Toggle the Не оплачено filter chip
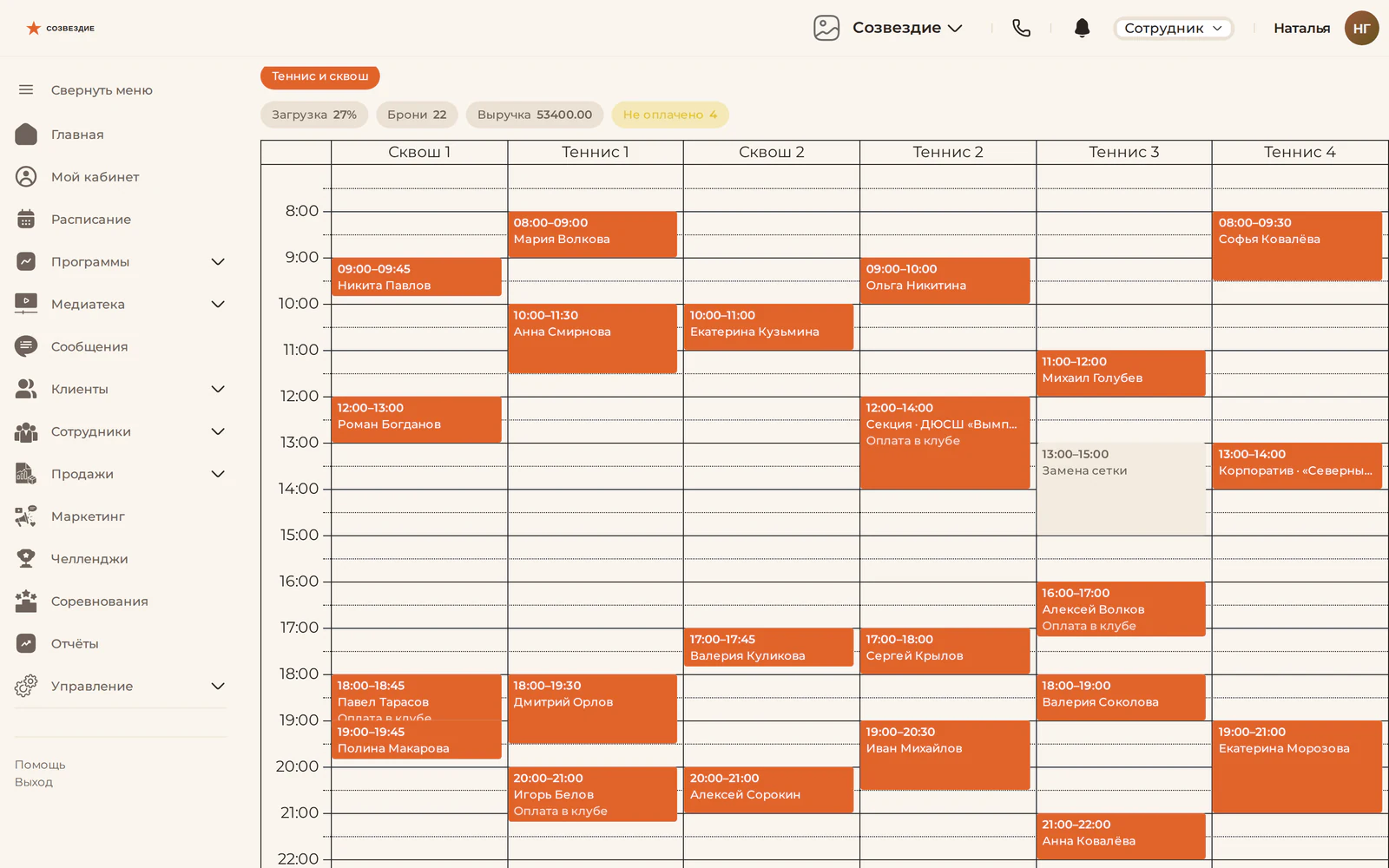This screenshot has width=1389, height=868. (669, 115)
